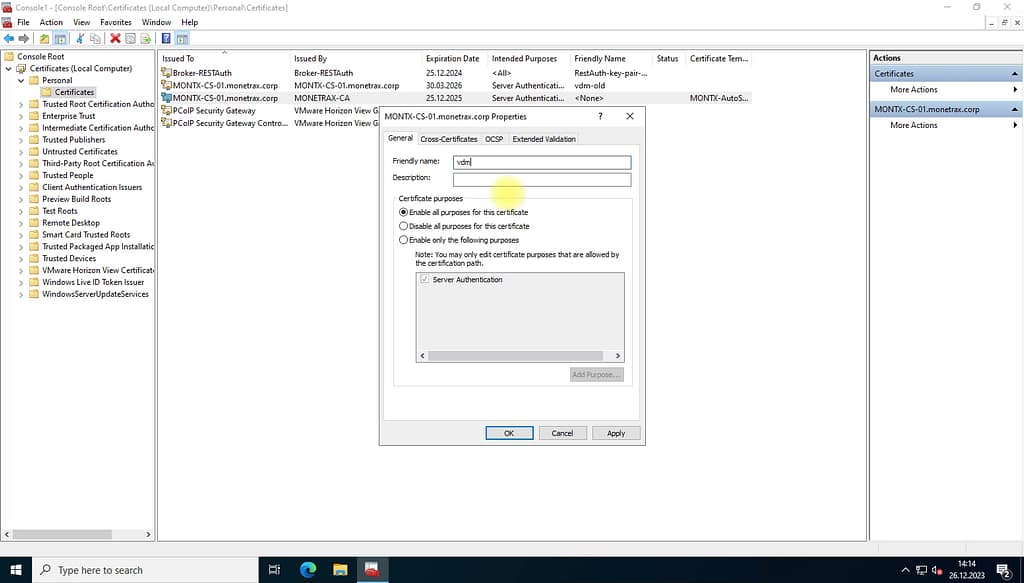1024x583 pixels.
Task: Open the Action menu
Action: click(x=51, y=22)
